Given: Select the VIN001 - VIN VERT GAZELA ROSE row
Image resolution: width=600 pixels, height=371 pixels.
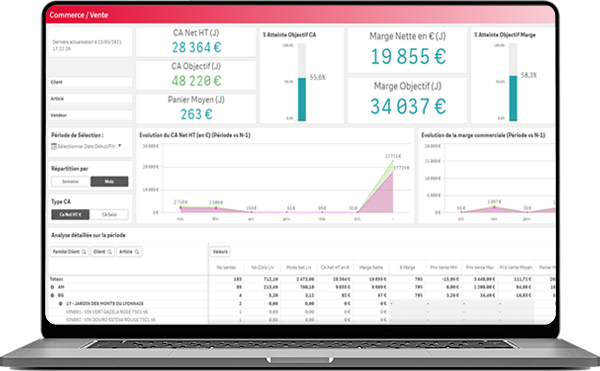Looking at the screenshot, I should [107, 312].
